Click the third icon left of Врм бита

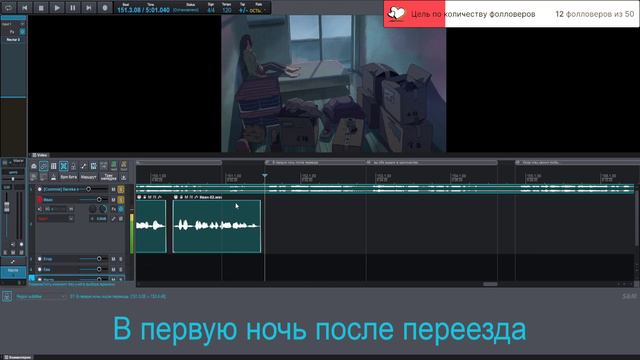53,177
